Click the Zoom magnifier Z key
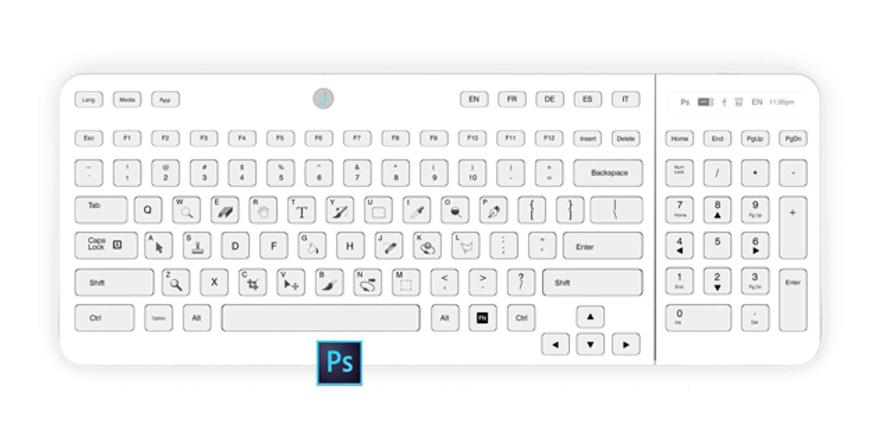 click(176, 282)
